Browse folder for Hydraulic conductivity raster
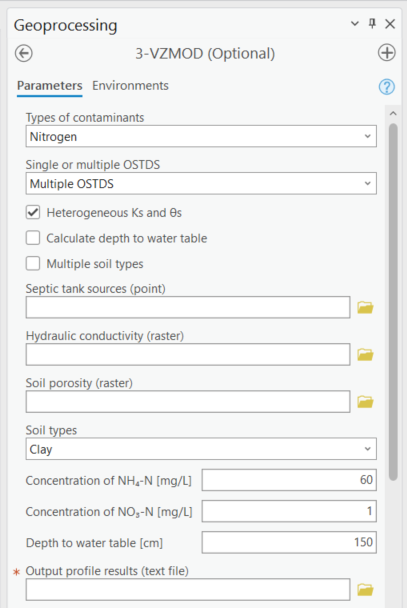This screenshot has height=608, width=407. click(x=365, y=354)
